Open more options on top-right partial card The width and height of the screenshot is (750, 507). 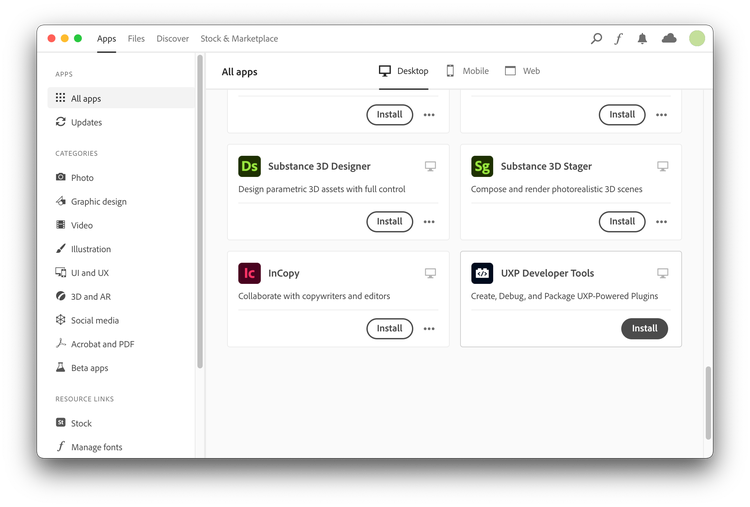(662, 115)
